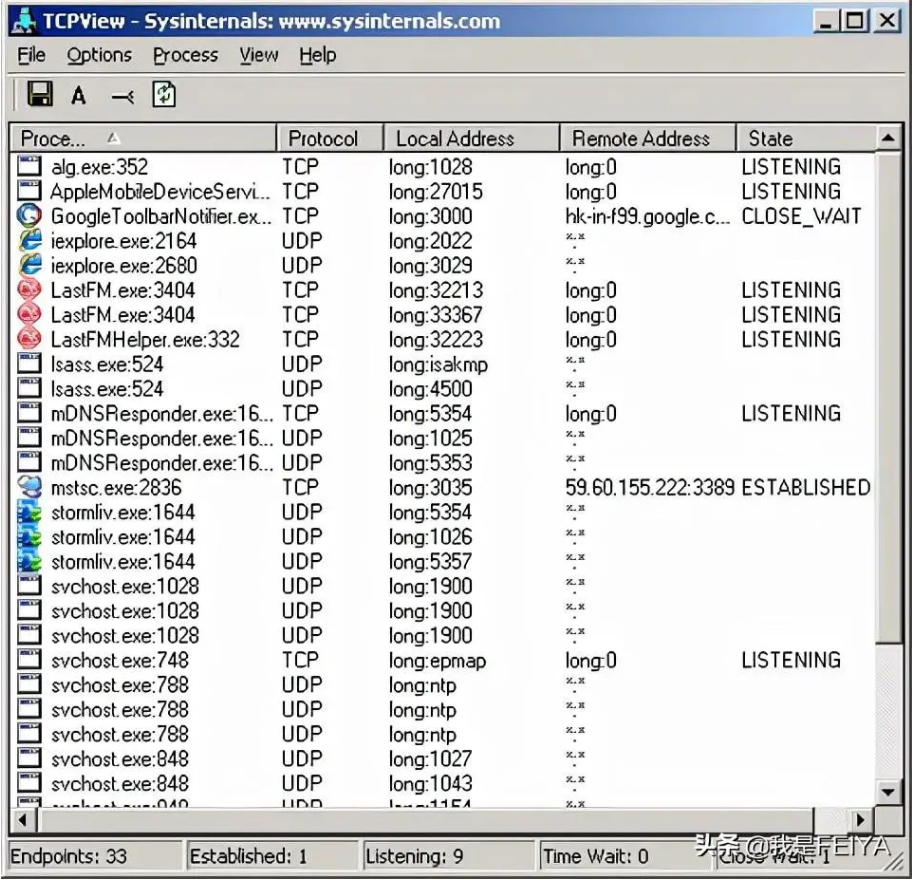Toggle show unconnected endpoints toolbar icon
The width and height of the screenshot is (913, 880).
[x=122, y=96]
